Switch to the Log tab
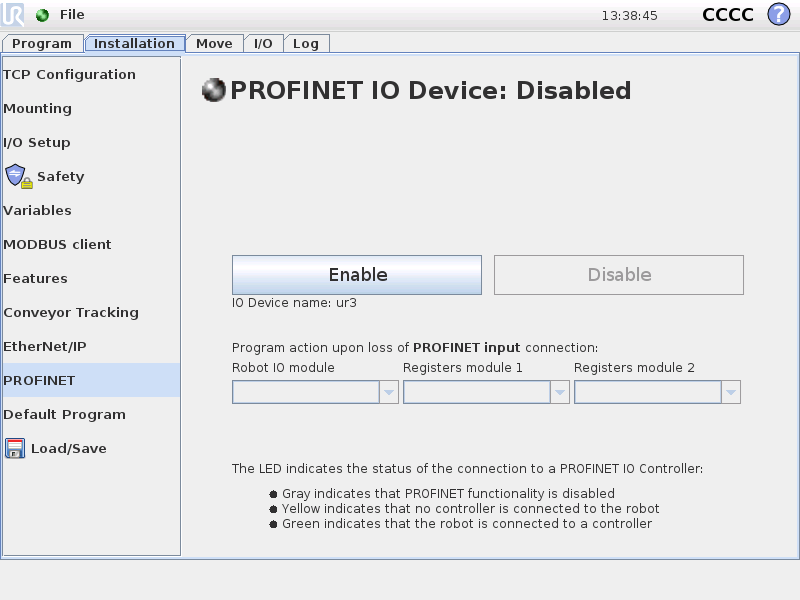 point(306,43)
